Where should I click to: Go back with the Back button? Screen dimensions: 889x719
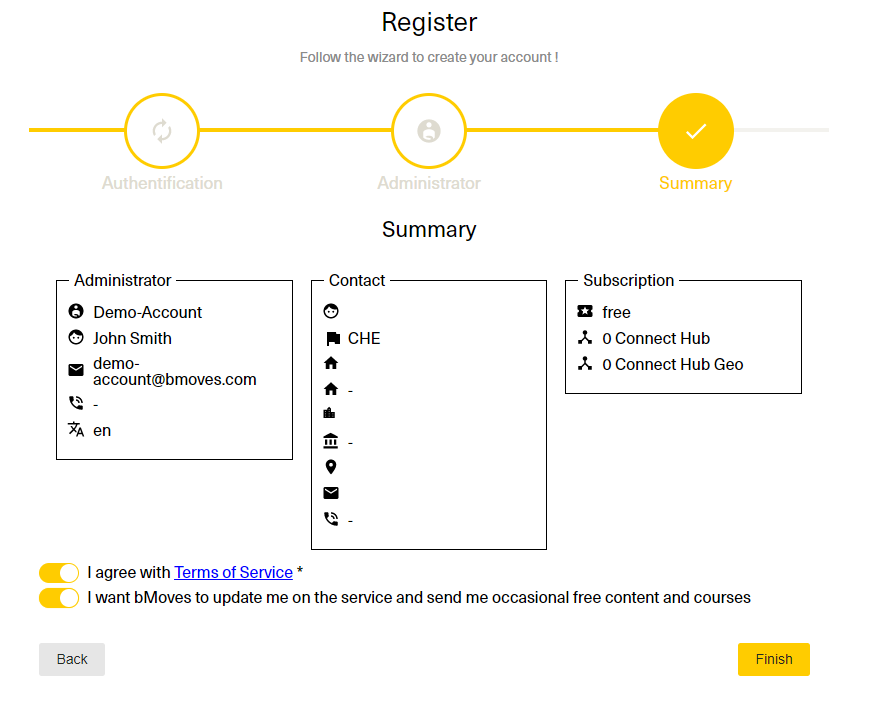(72, 659)
